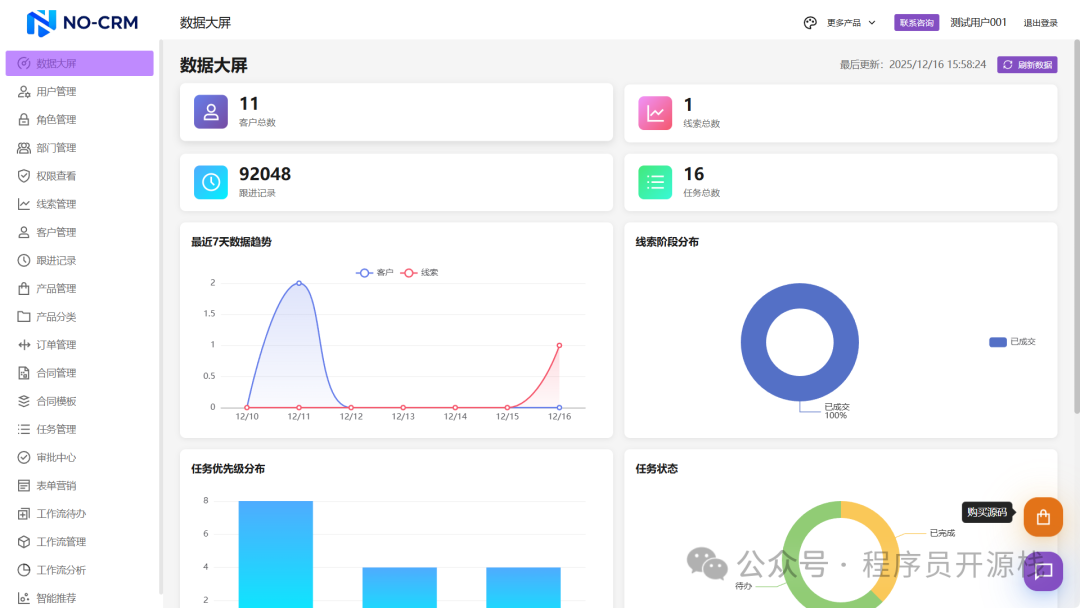Select 数据大屏 in the sidebar

(x=79, y=63)
